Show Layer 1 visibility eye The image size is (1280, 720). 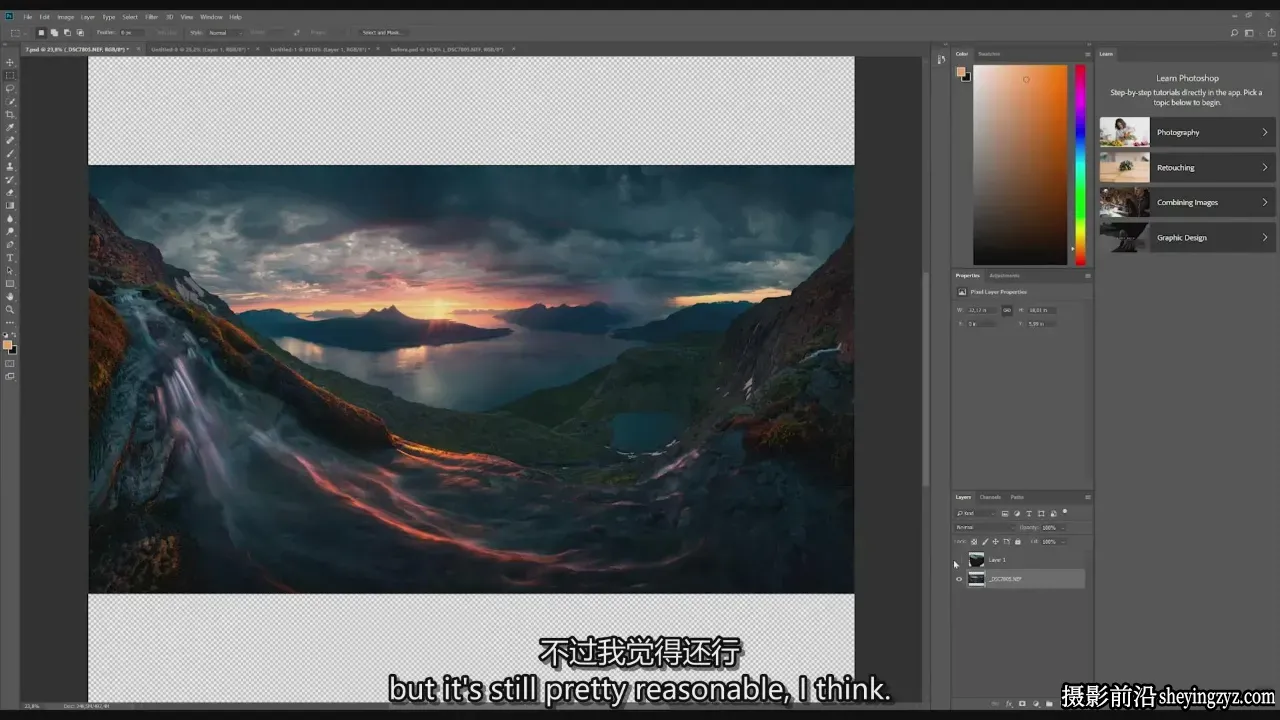(x=959, y=560)
